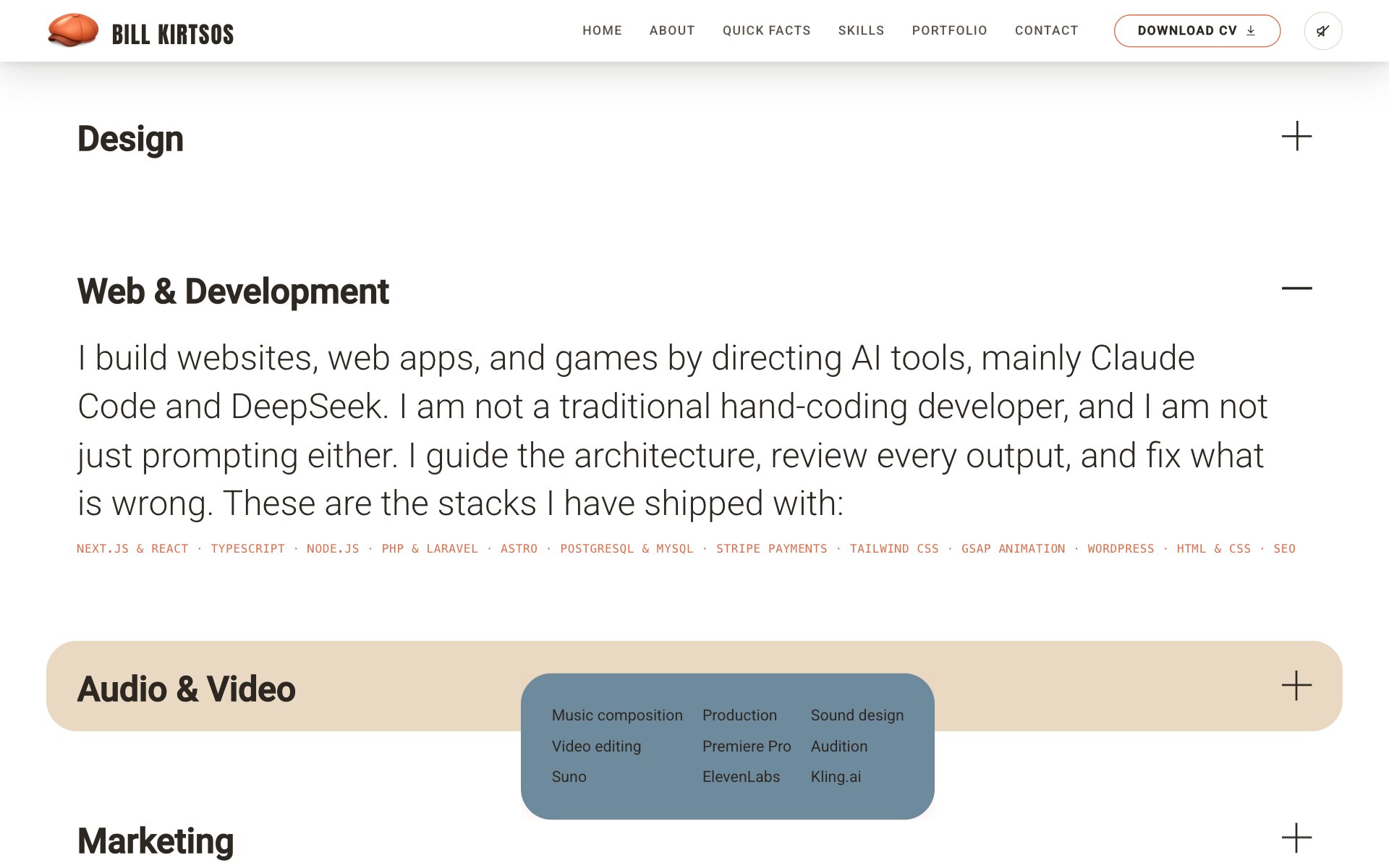1389x868 pixels.
Task: Go to the About nav item
Action: (672, 30)
